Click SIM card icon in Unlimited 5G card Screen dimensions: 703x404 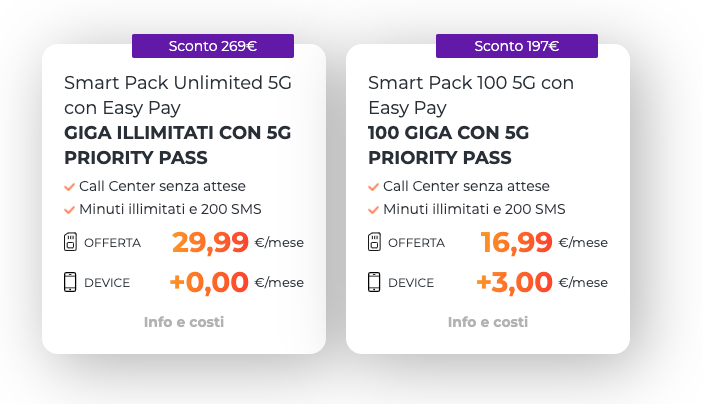point(70,242)
